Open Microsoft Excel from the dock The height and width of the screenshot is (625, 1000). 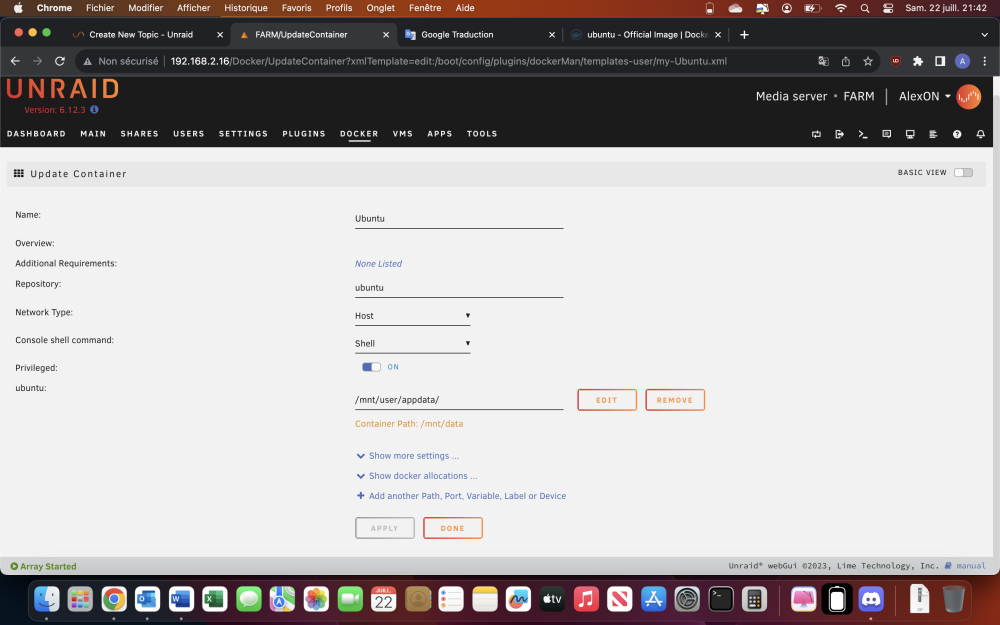pyautogui.click(x=215, y=599)
